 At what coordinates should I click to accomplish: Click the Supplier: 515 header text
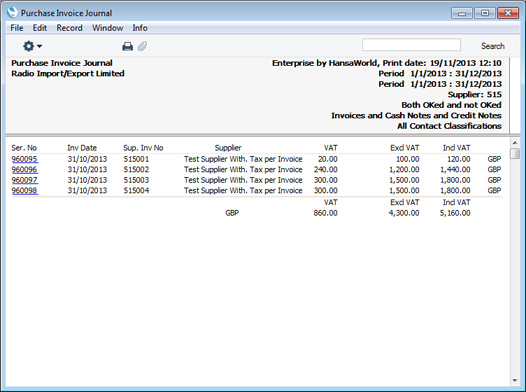pos(475,95)
